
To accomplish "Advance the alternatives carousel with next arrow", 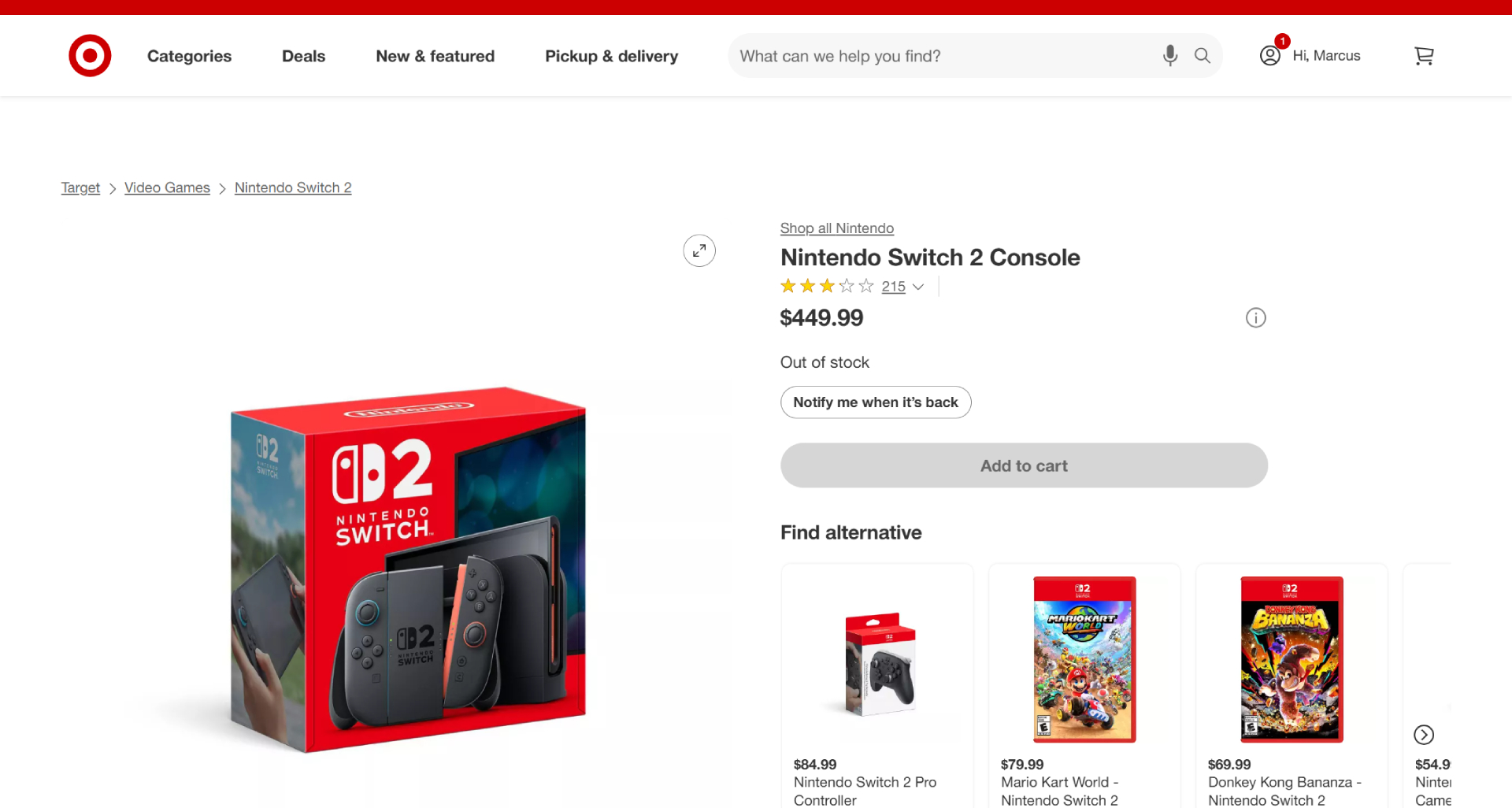I will pyautogui.click(x=1424, y=735).
